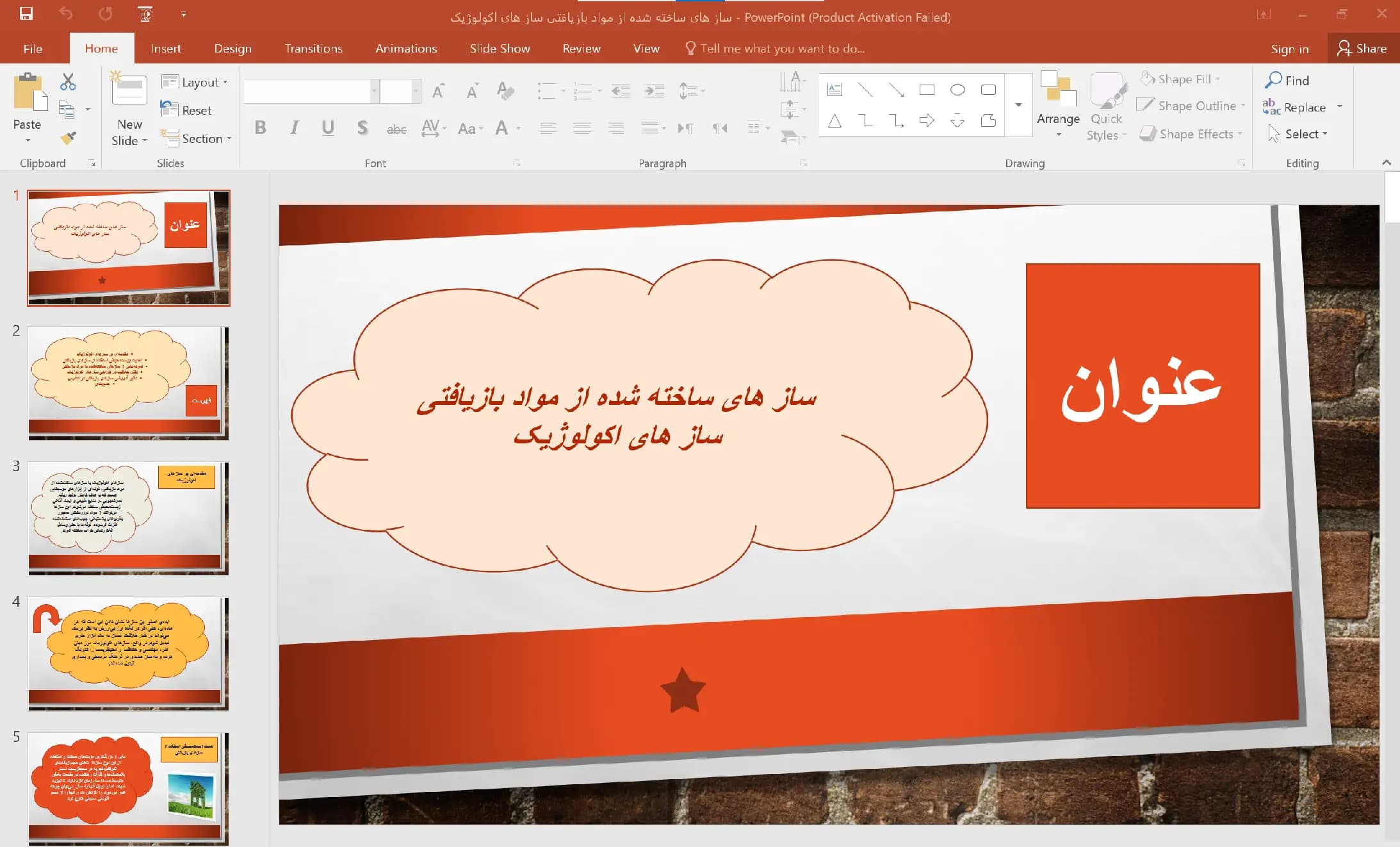Switch to the Design tab
The width and height of the screenshot is (1400, 847).
point(232,49)
